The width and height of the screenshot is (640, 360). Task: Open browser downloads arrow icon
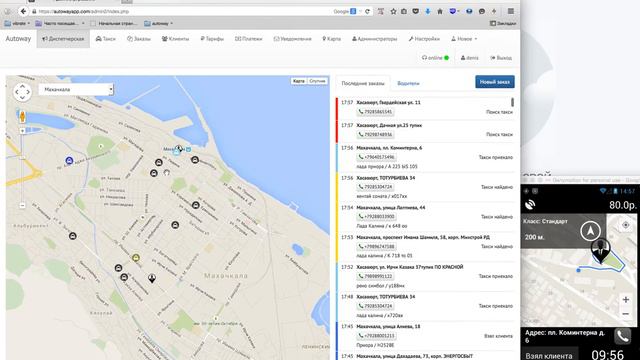(427, 11)
